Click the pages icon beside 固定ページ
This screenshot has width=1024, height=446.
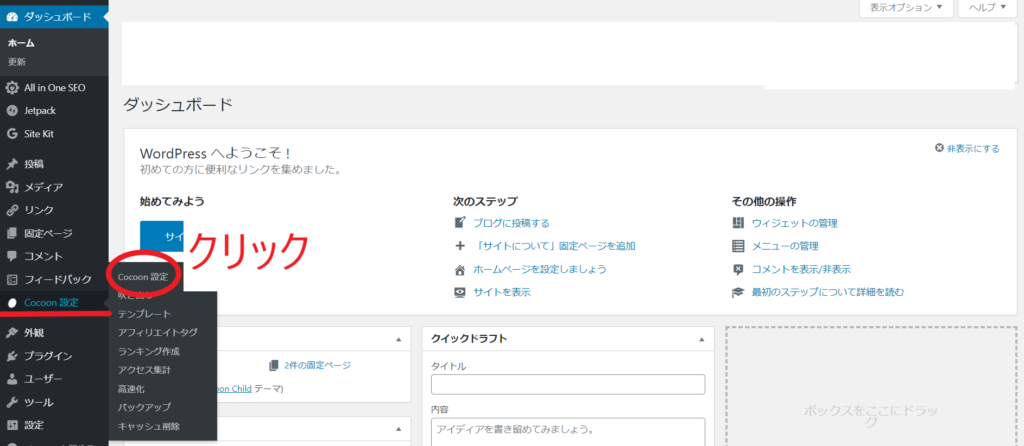click(11, 233)
